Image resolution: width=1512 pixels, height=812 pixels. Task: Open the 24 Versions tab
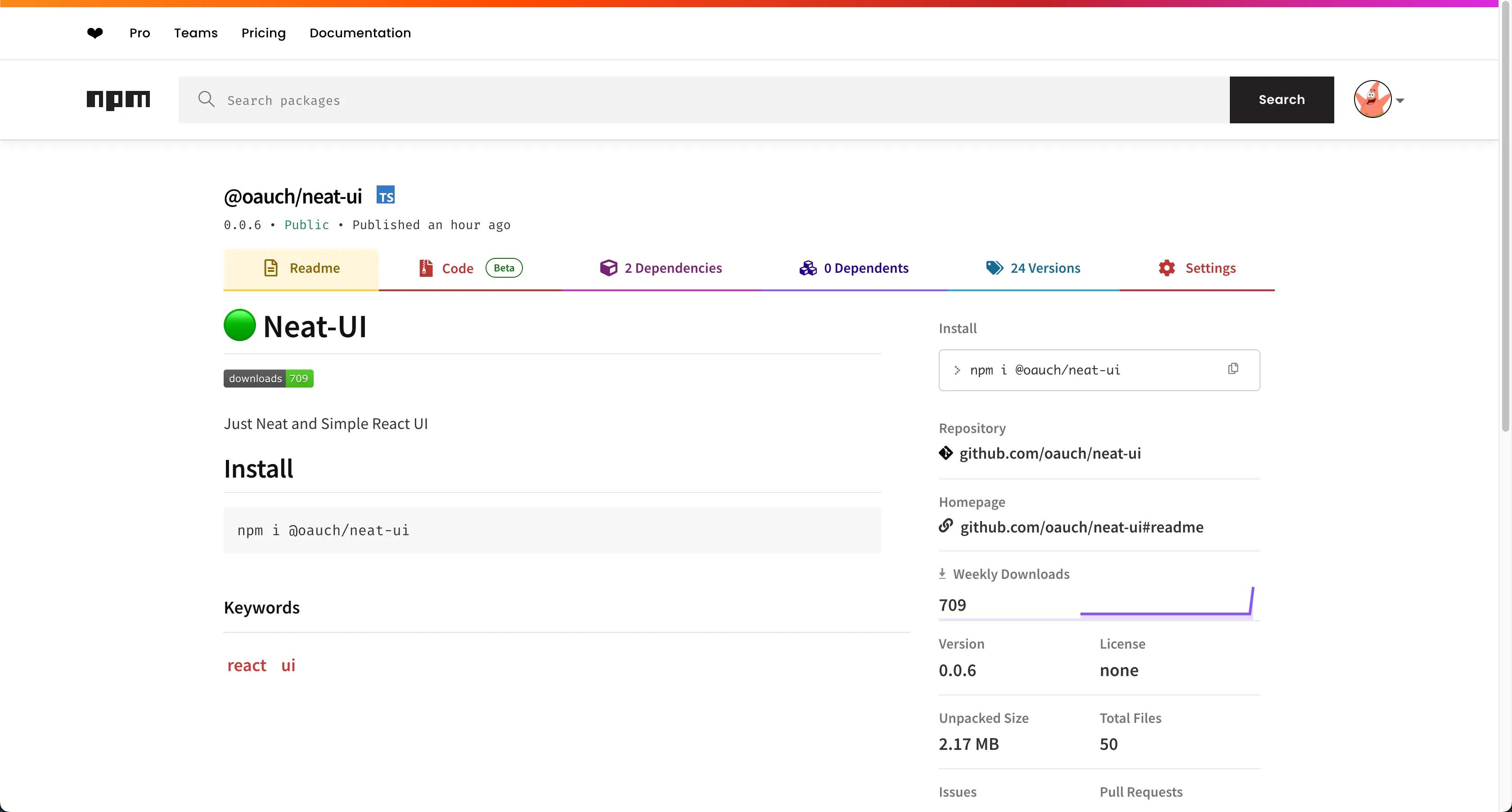coord(1033,269)
